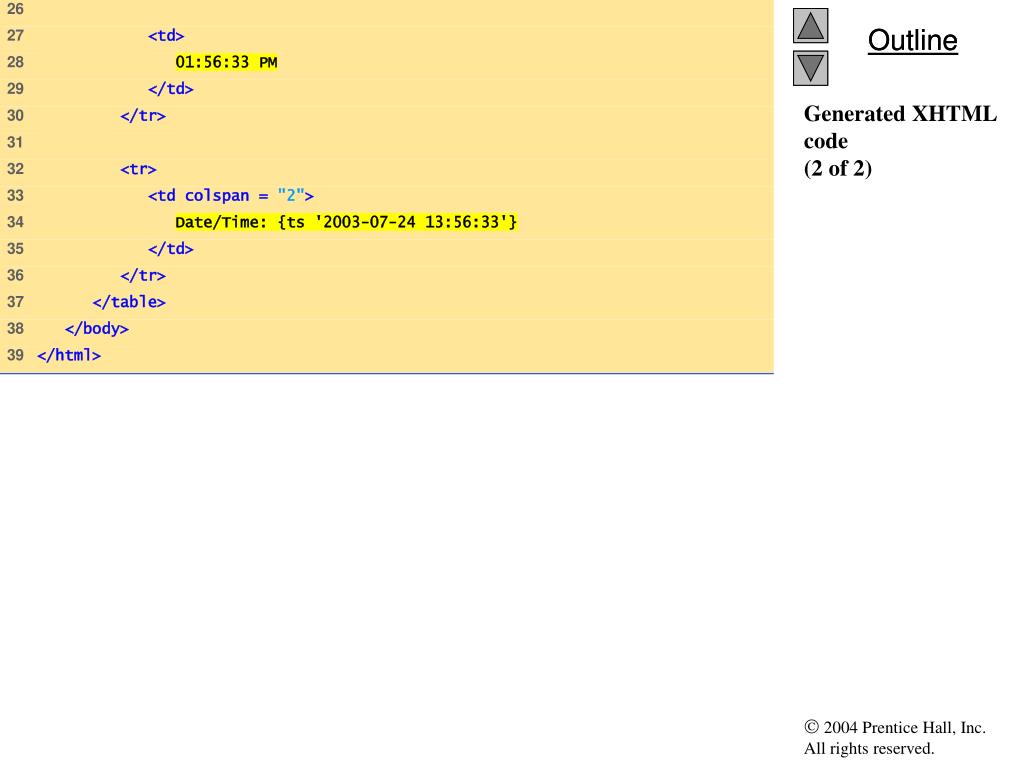Image resolution: width=1024 pixels, height=768 pixels.
Task: Click the closing </table> tag
Action: (129, 302)
